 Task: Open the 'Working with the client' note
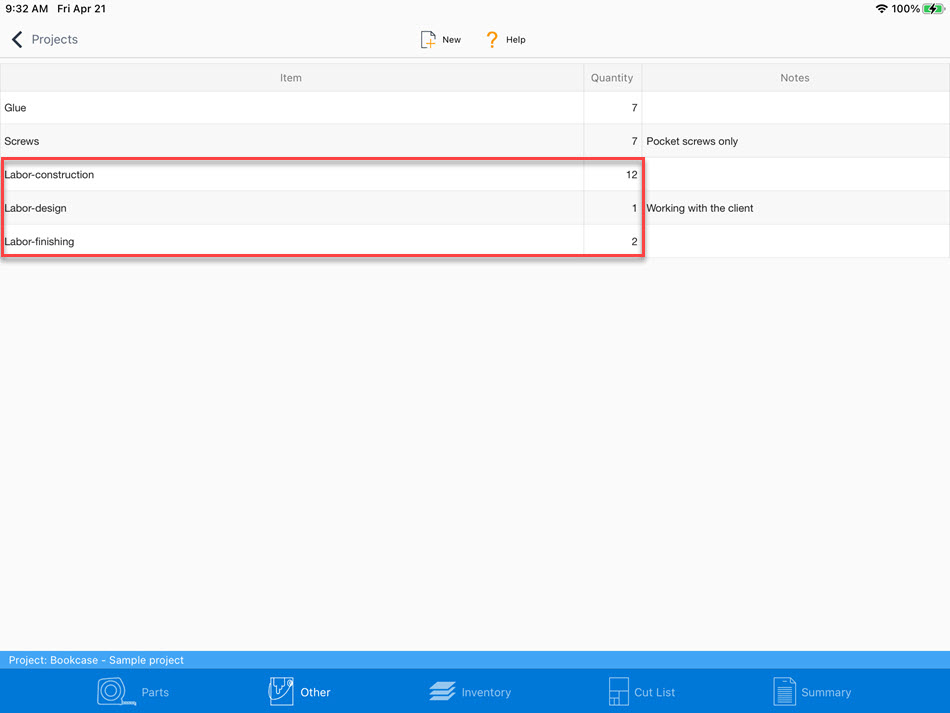700,208
